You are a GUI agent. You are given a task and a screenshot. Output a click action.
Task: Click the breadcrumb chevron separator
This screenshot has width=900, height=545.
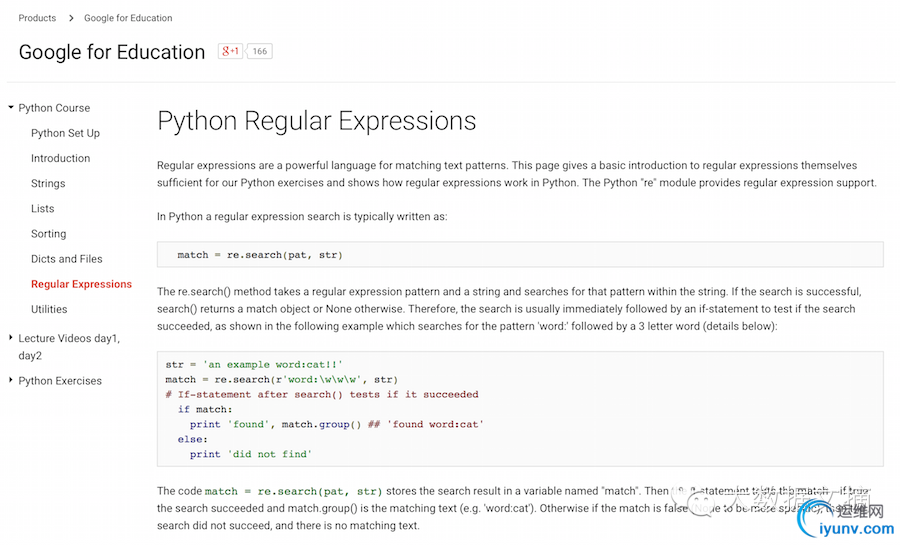point(71,18)
